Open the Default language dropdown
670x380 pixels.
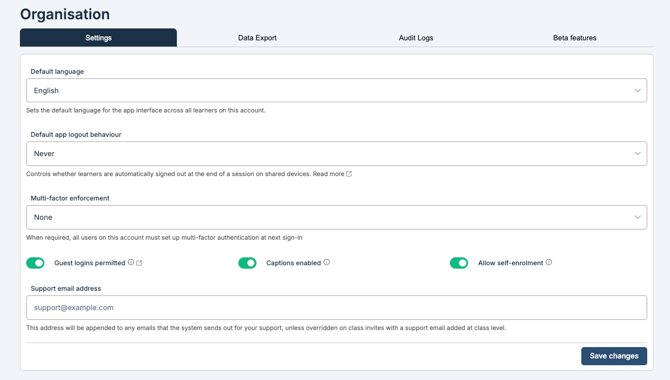point(336,90)
